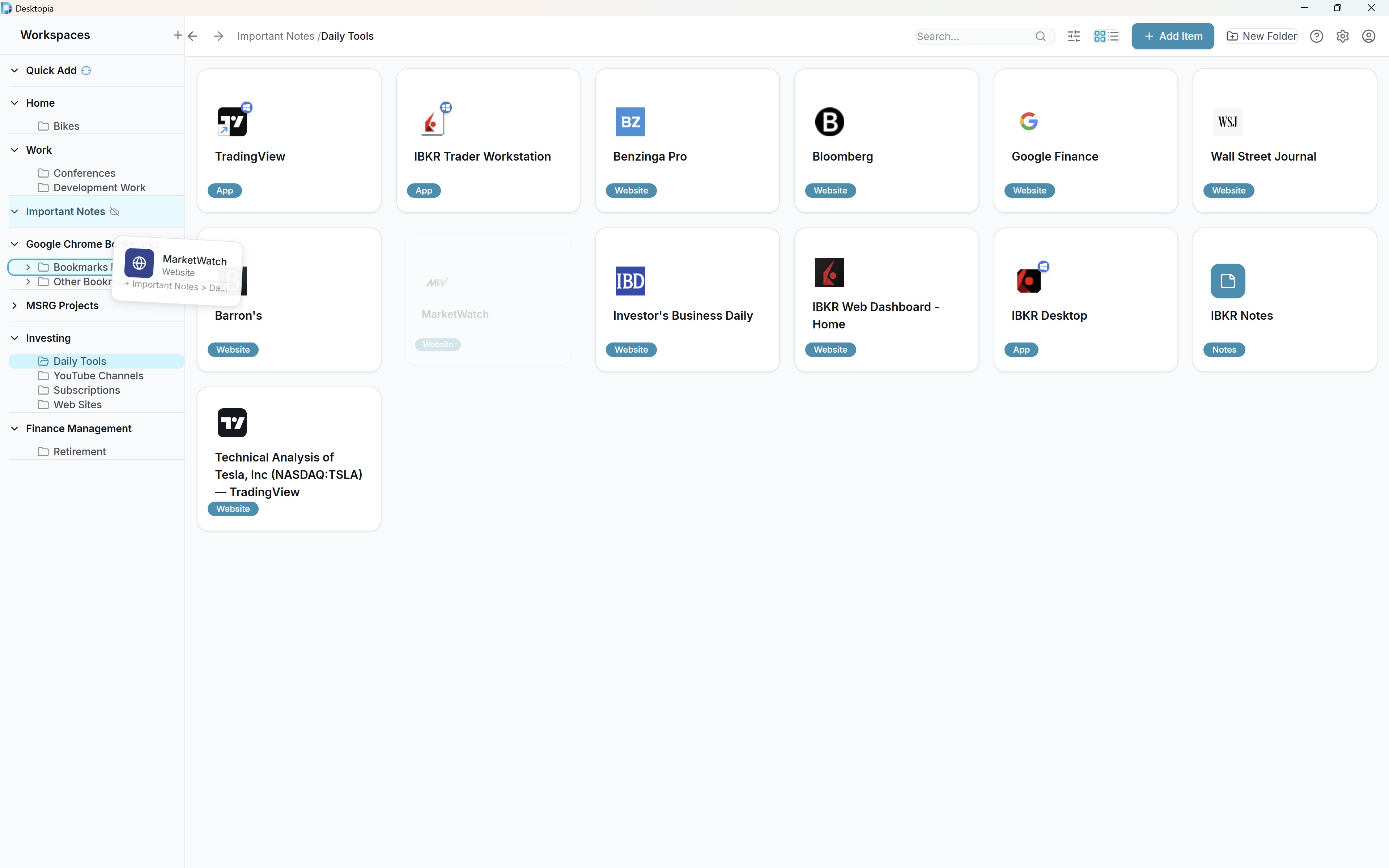The width and height of the screenshot is (1389, 868).
Task: Click the back navigation arrow
Action: point(192,35)
